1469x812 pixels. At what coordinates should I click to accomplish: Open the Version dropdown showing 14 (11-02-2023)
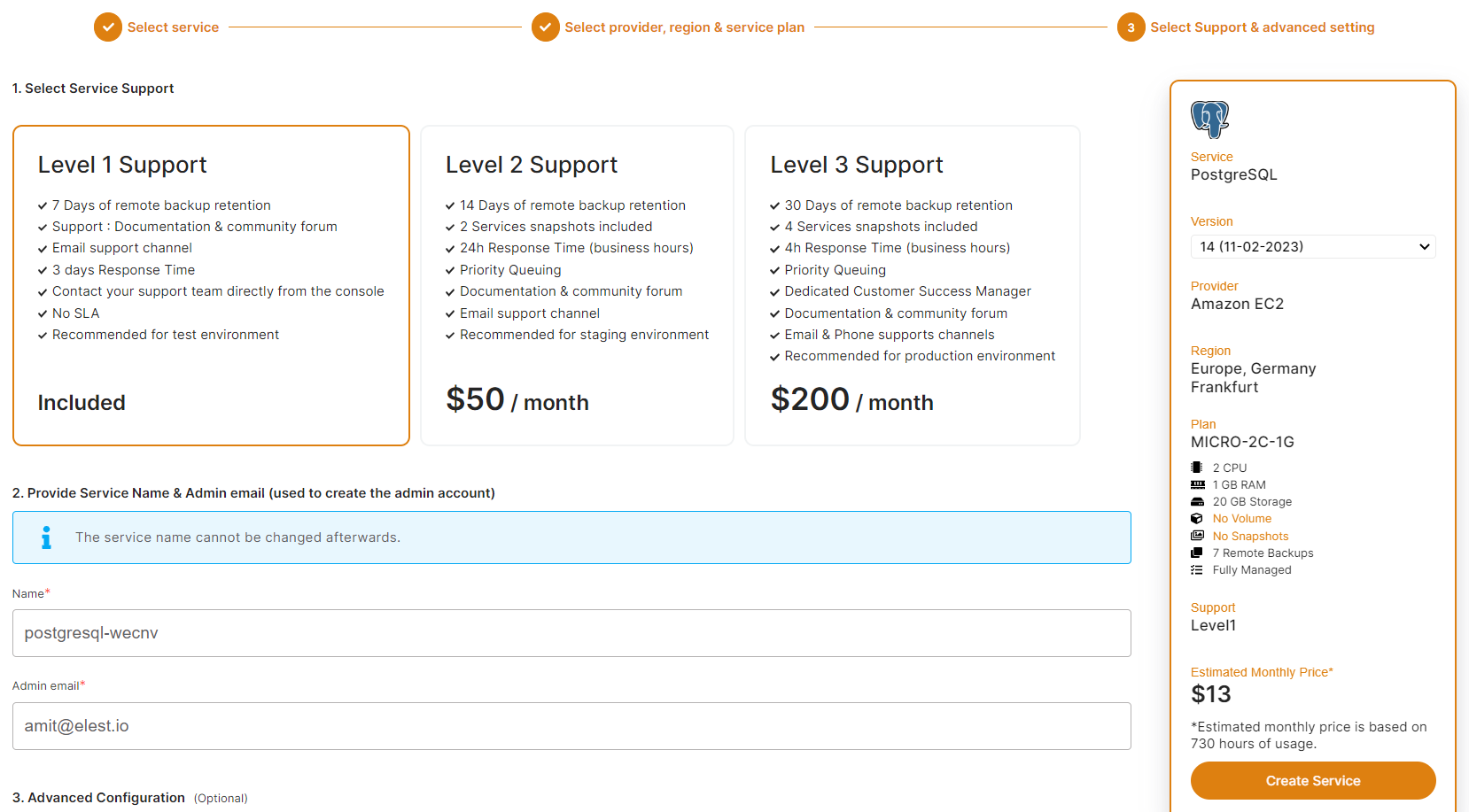[x=1312, y=247]
